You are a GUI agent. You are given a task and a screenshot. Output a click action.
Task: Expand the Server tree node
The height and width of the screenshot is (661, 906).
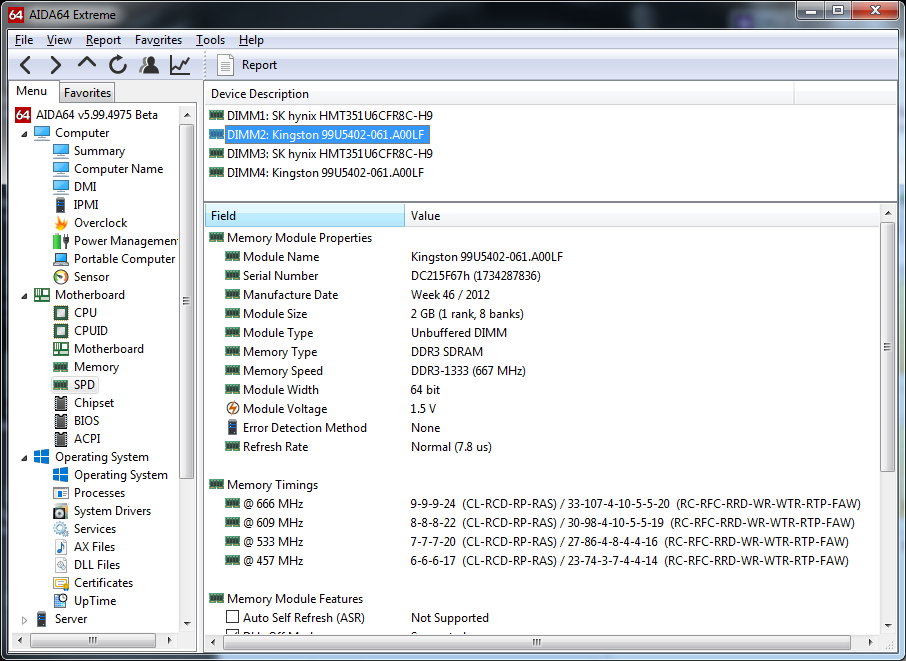click(24, 620)
